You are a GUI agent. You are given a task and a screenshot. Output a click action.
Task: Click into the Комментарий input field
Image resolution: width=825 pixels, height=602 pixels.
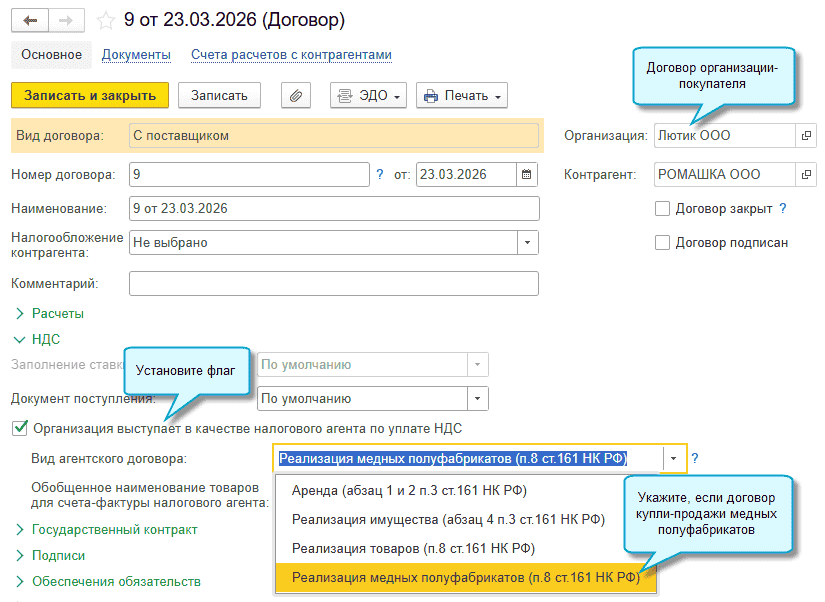[334, 284]
